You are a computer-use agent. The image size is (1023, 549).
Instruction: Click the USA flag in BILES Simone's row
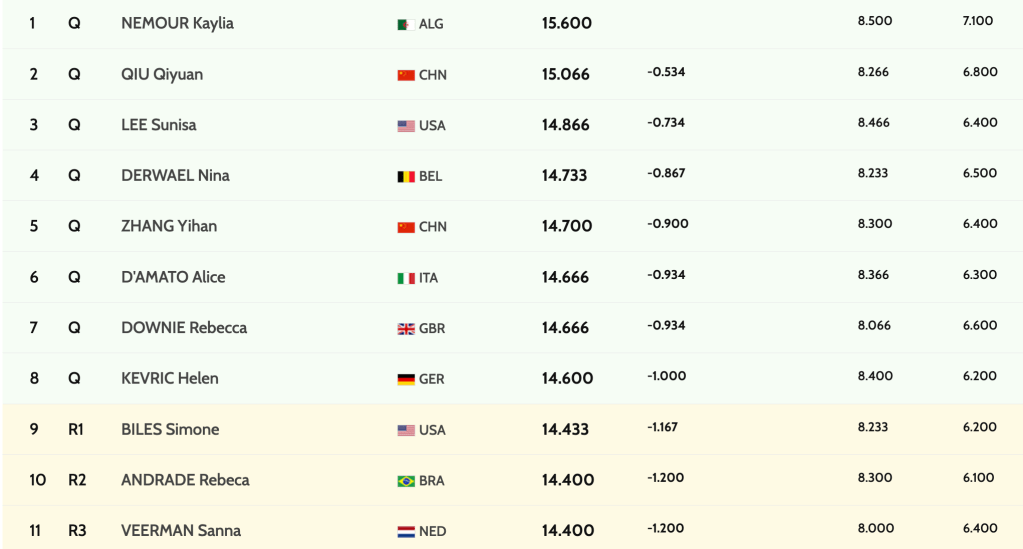point(405,430)
